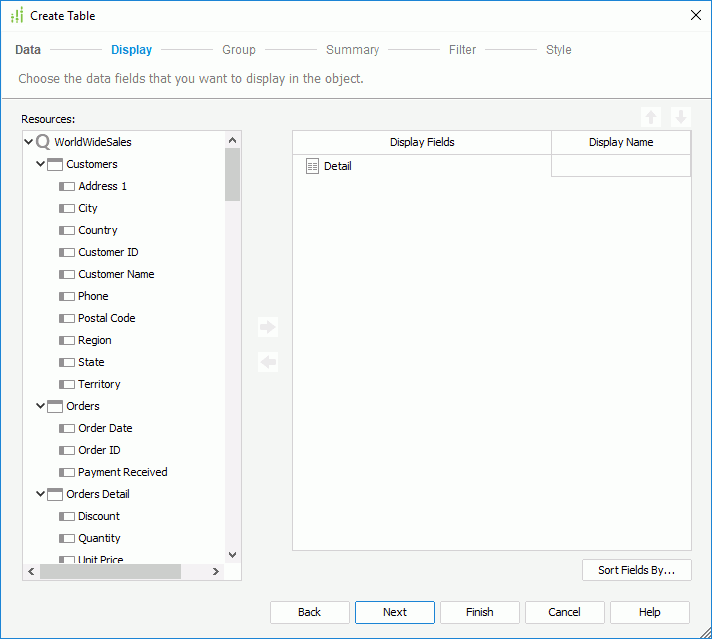Select the Postal Code field label
712x639 pixels.
coord(107,318)
